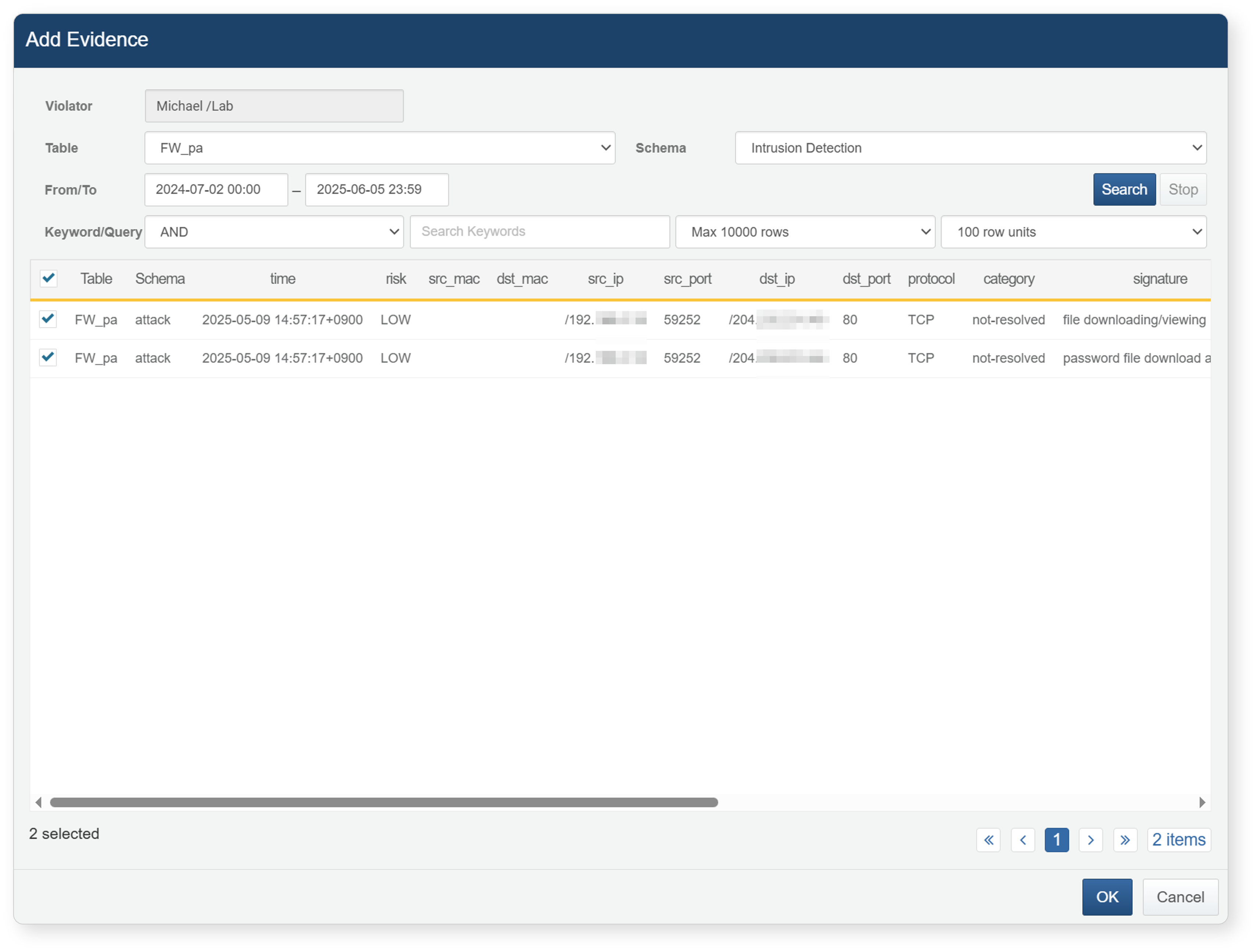Click not-resolved cell in password file row
The width and height of the screenshot is (1256, 952).
pos(1008,358)
